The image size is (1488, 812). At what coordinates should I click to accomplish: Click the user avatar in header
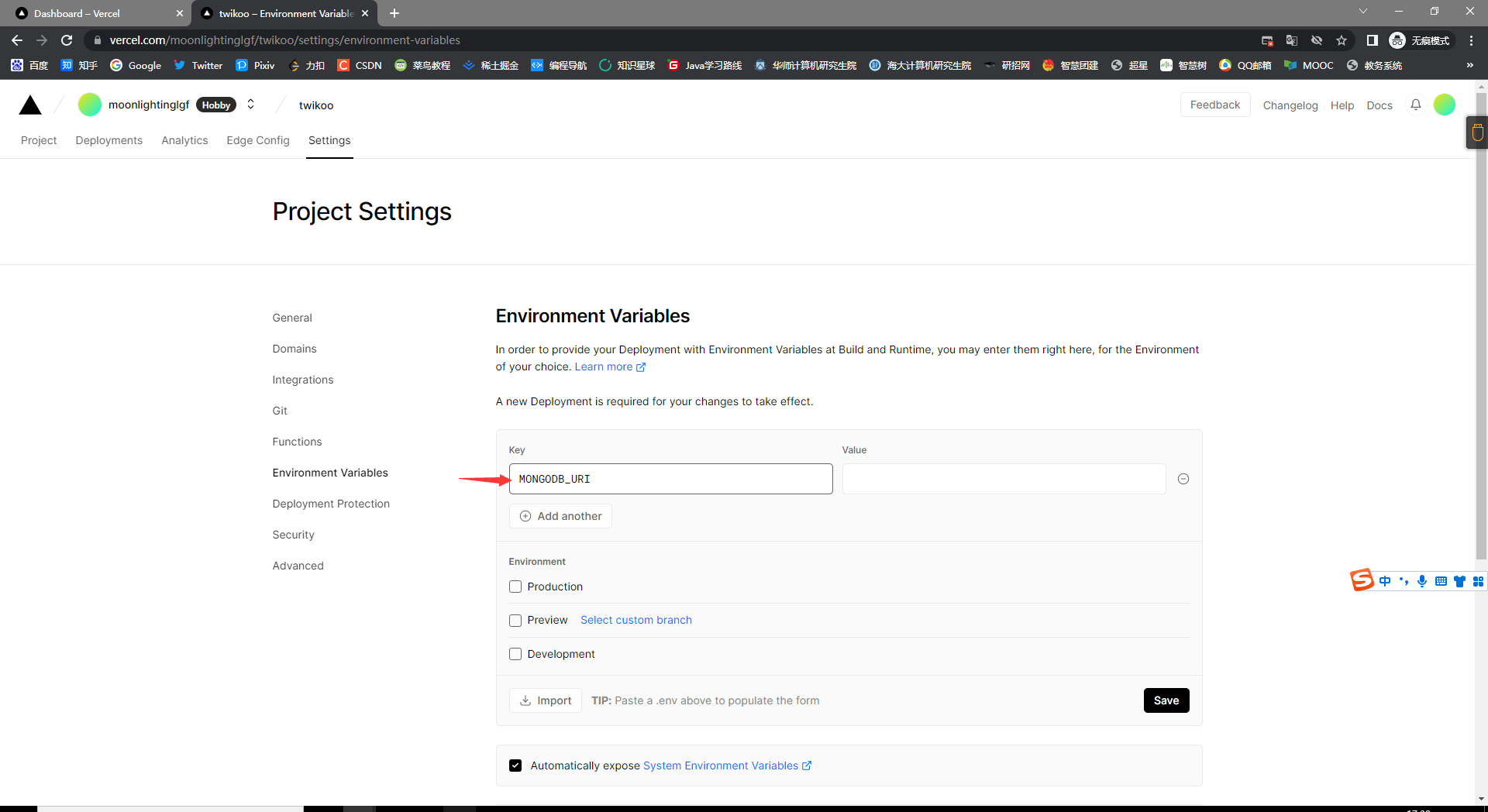point(1444,105)
